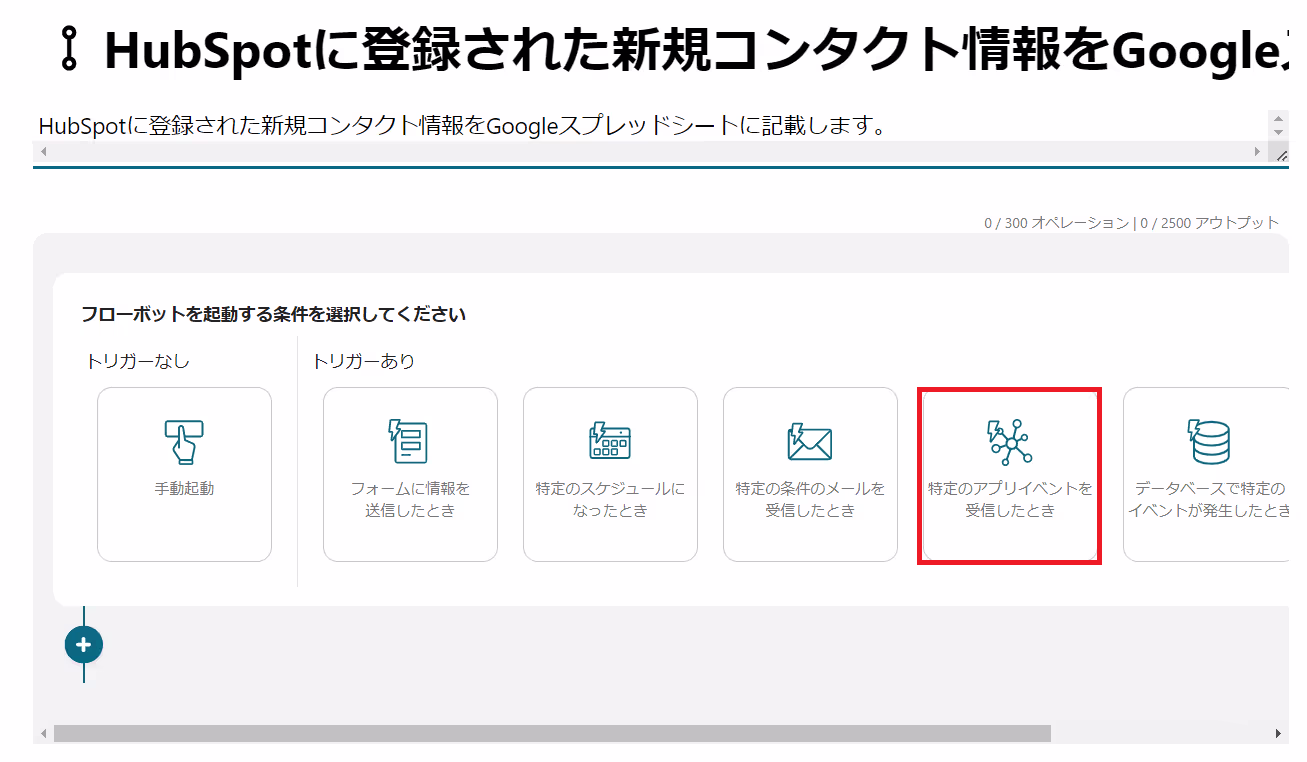This screenshot has height=762, width=1307.
Task: Select the manual start hand icon
Action: point(184,441)
